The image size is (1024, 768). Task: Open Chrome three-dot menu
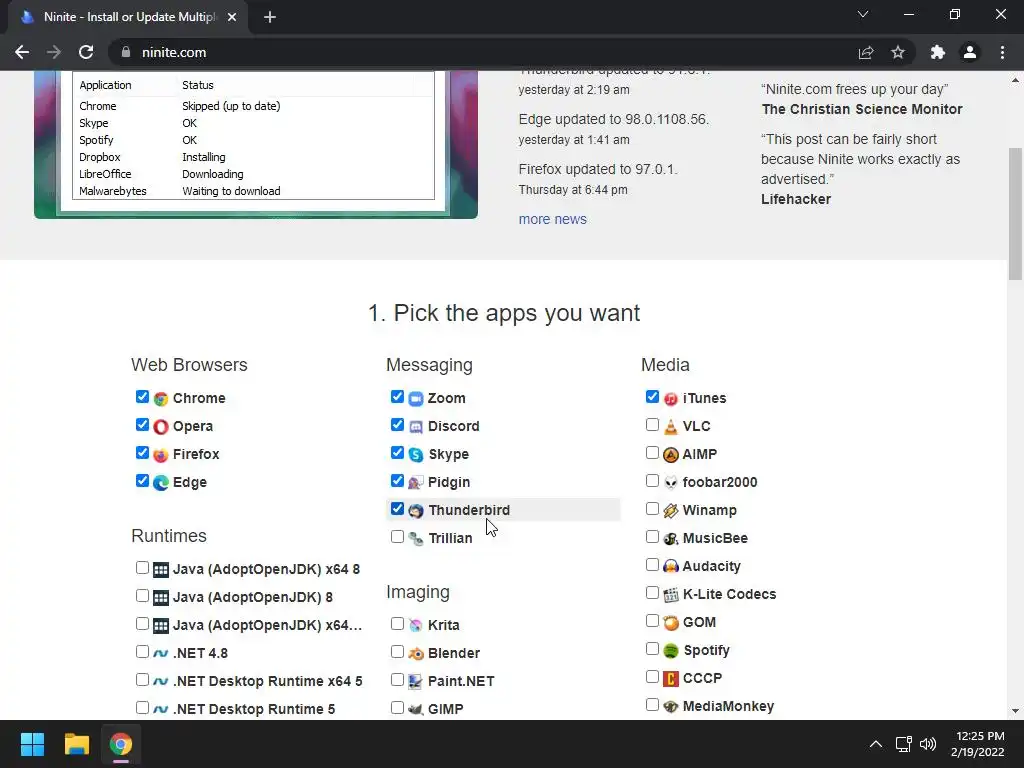(x=1002, y=52)
